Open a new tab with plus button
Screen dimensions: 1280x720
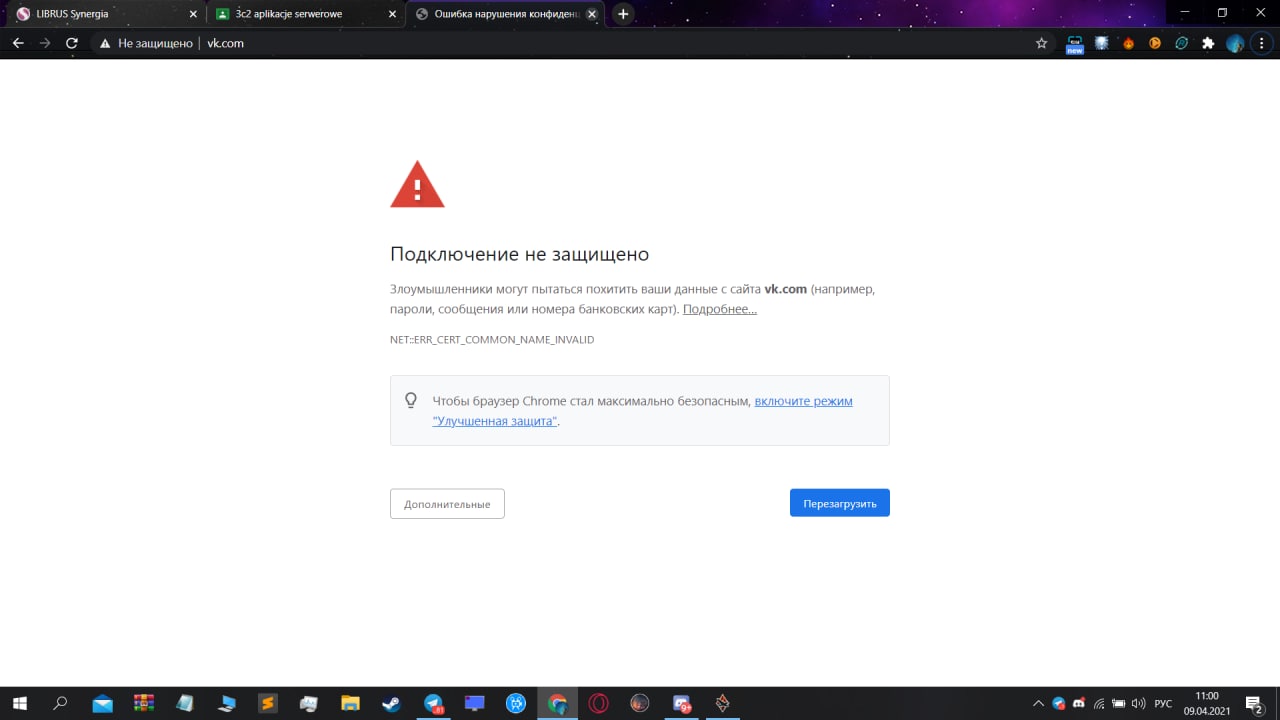[x=623, y=14]
